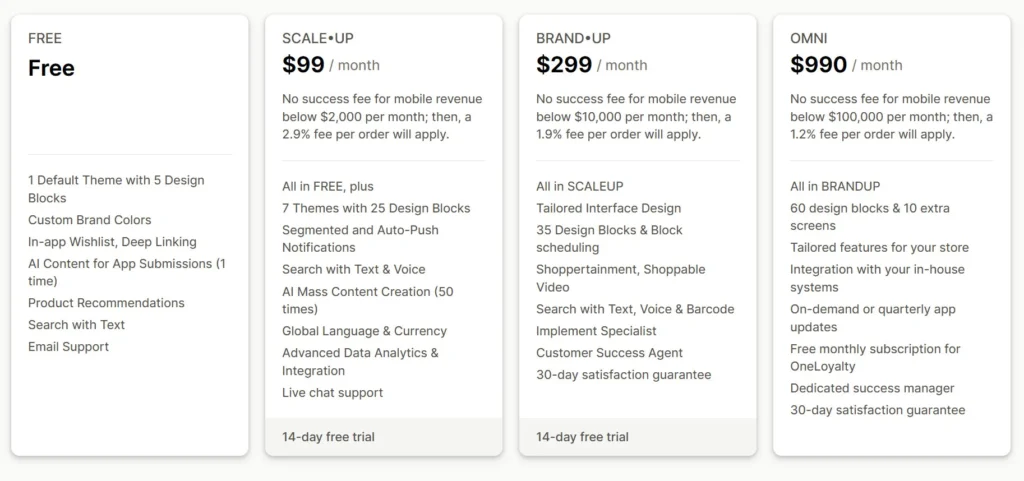Click the SCALE•UP 14-day free trial footer

[x=328, y=437]
